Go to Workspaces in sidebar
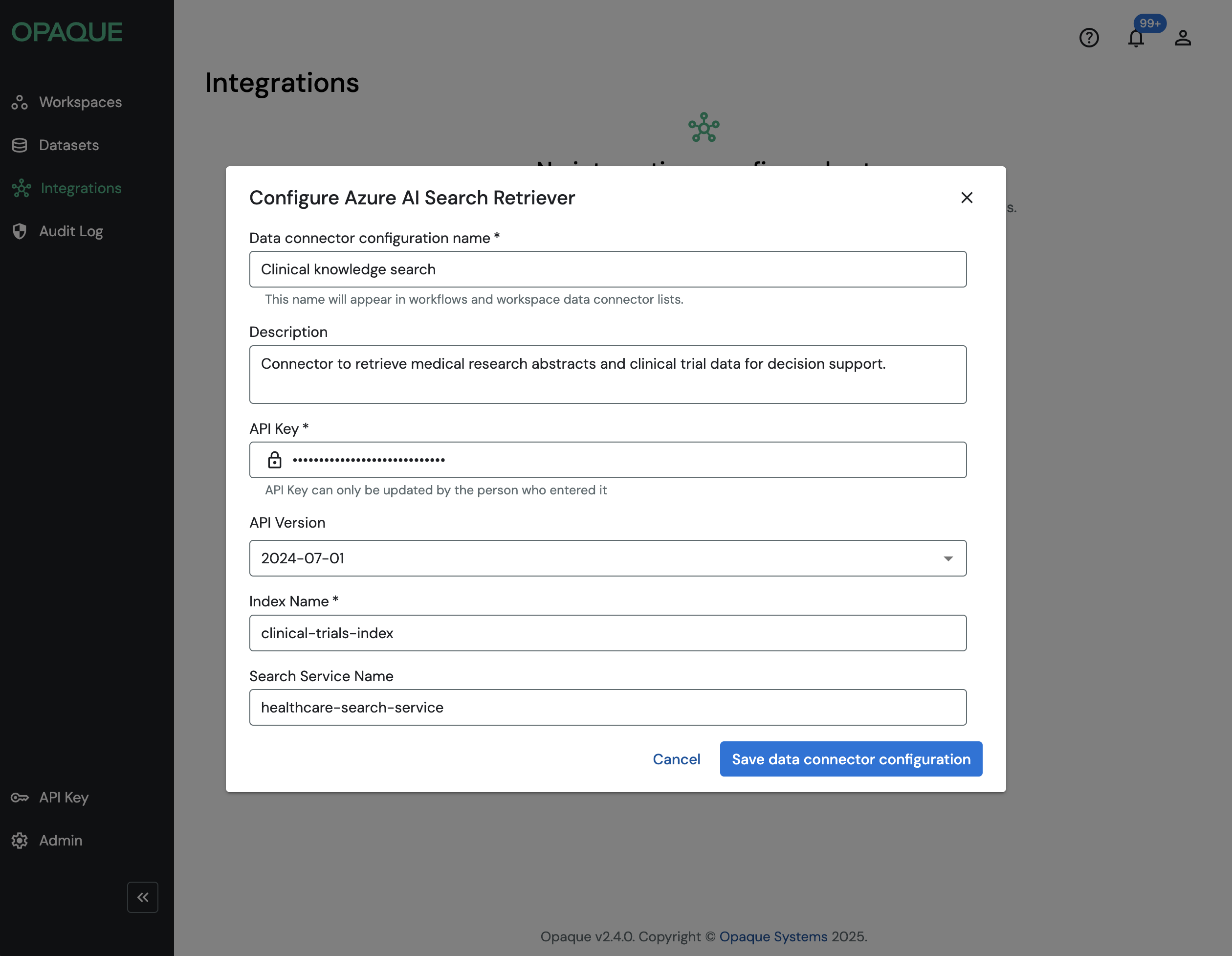Screen dimensions: 1232x956 pyautogui.click(x=80, y=102)
